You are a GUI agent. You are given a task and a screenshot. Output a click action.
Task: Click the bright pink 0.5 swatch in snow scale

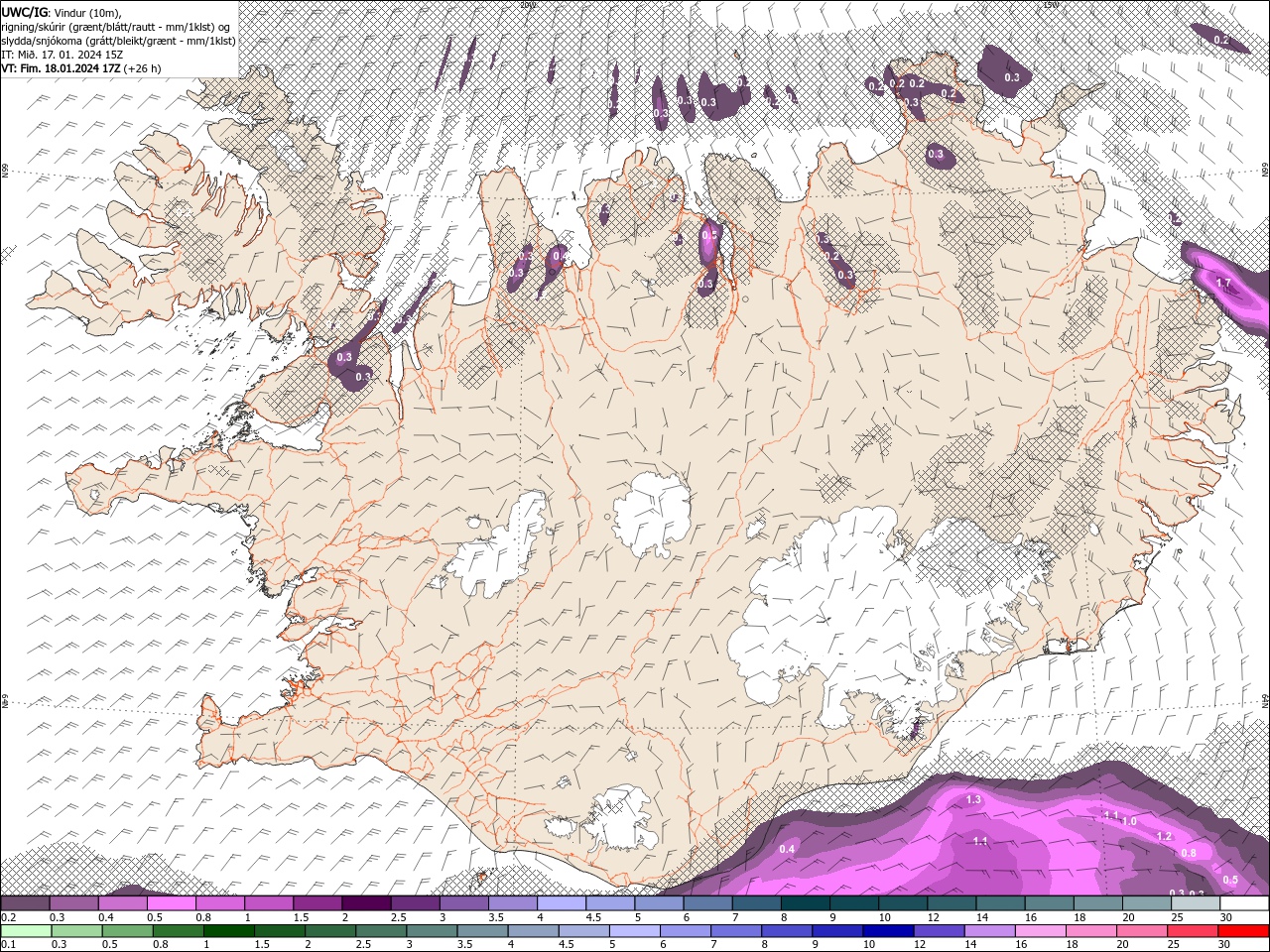(172, 902)
